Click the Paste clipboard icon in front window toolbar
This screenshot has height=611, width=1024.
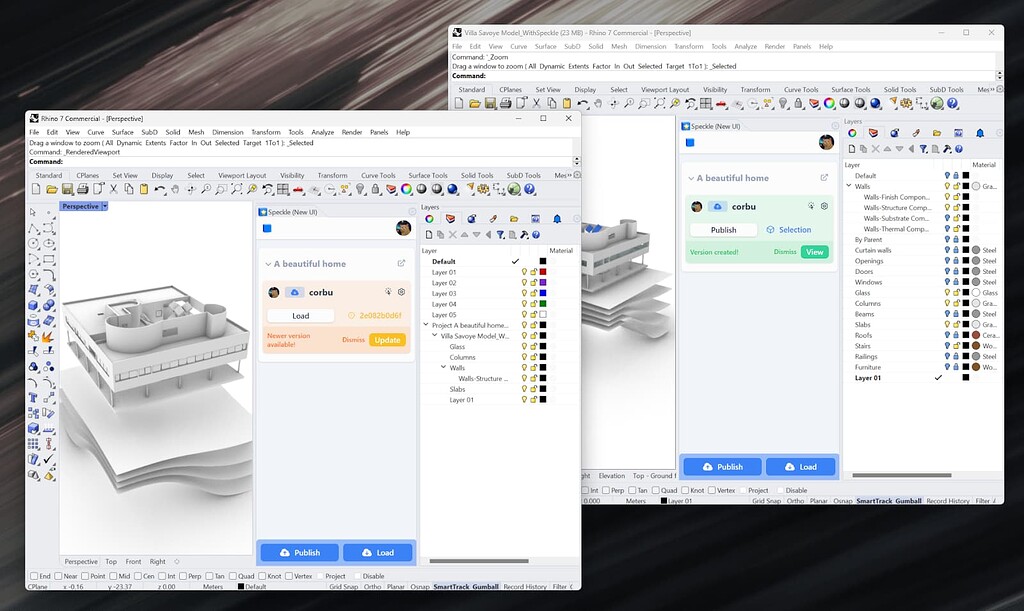(144, 189)
